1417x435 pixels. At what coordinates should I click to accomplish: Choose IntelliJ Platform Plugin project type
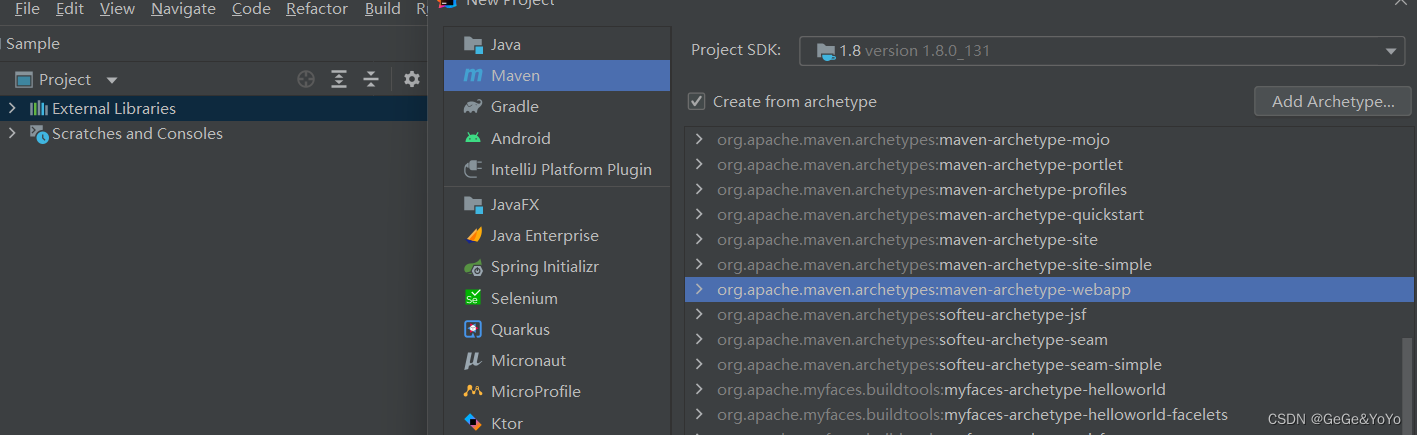pyautogui.click(x=557, y=169)
